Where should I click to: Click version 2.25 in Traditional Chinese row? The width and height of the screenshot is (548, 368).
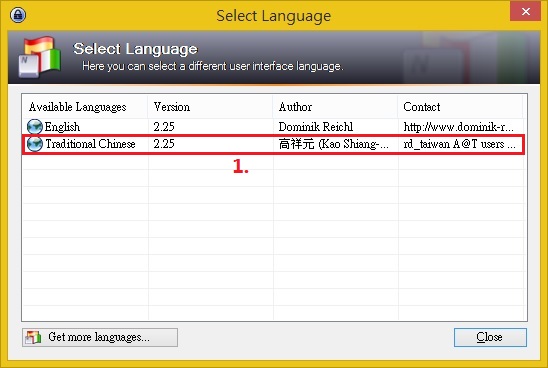[x=164, y=144]
